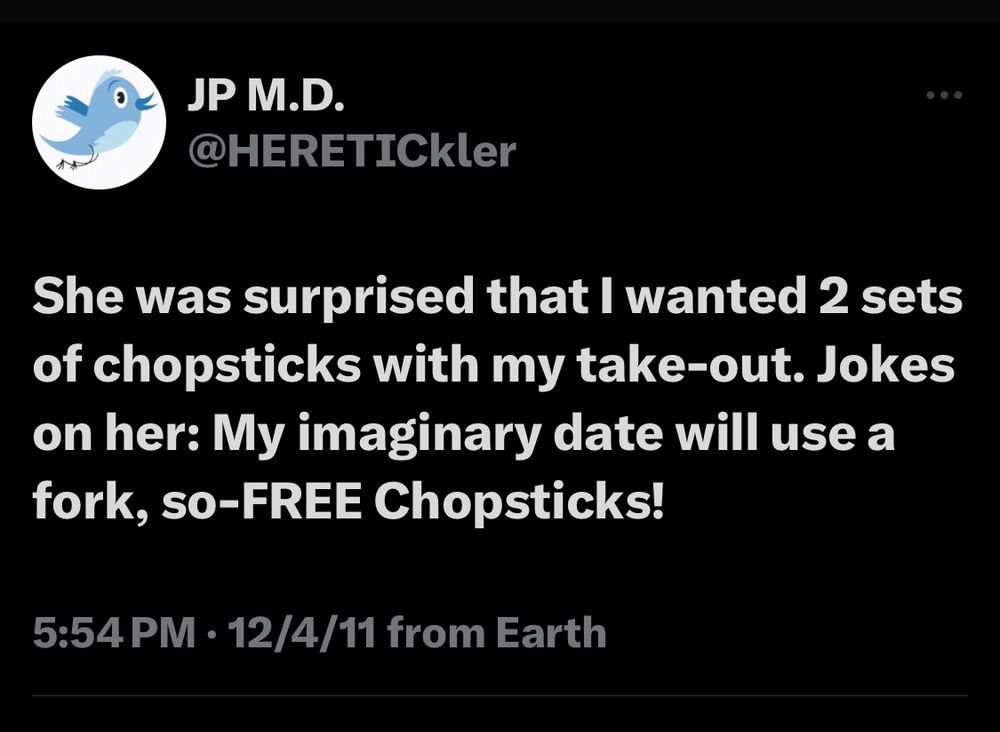This screenshot has height=732, width=1000.
Task: Open the JP M.D. display name link
Action: tap(265, 99)
